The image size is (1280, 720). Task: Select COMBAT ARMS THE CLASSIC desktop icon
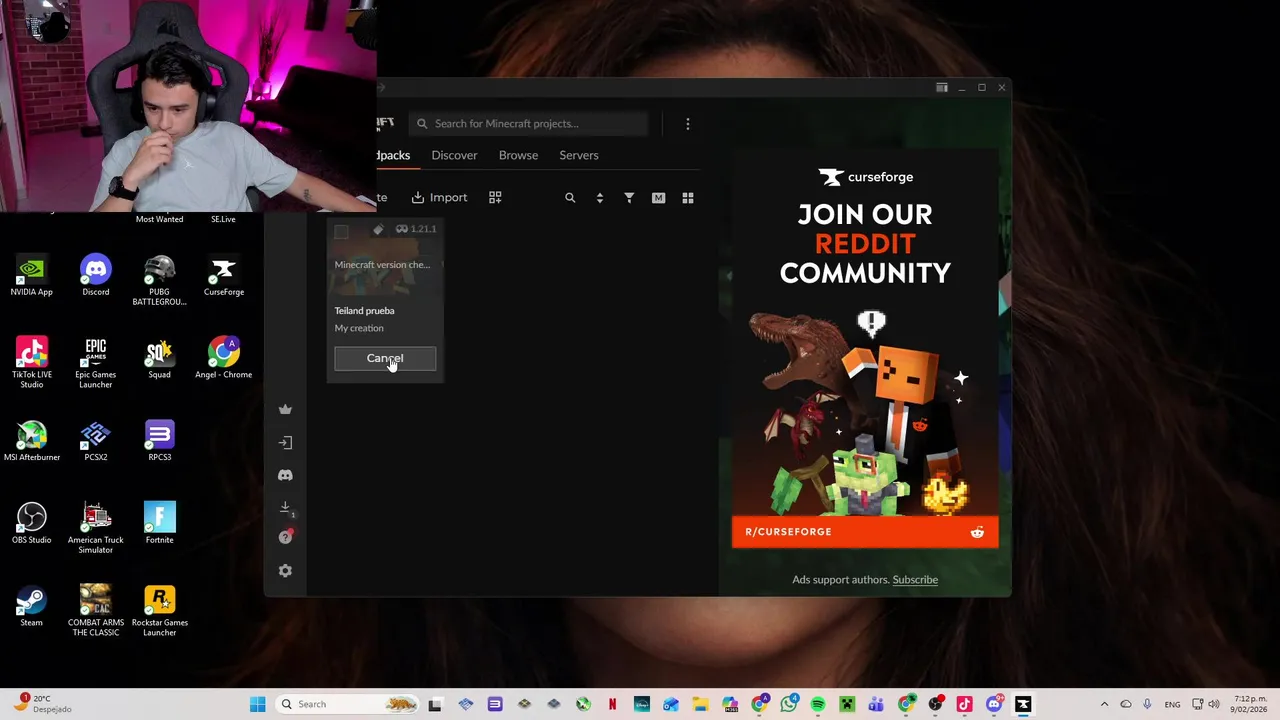pos(96,612)
